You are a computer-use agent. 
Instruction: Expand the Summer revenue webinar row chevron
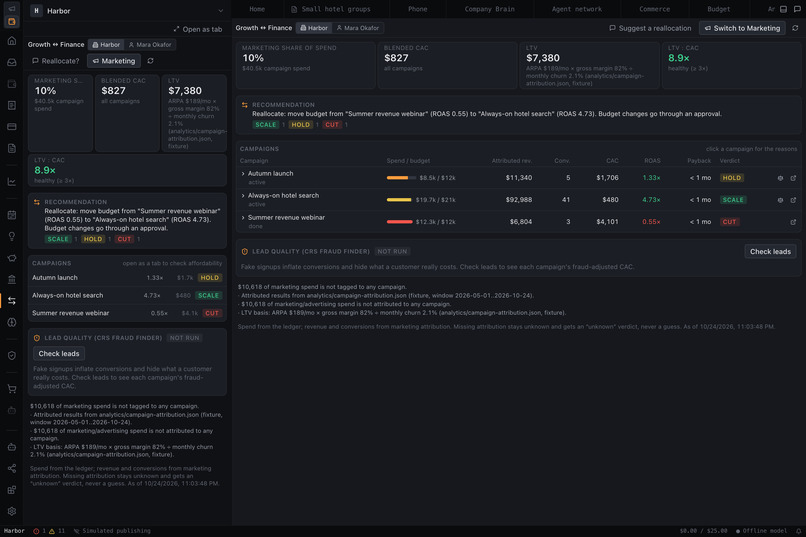243,218
